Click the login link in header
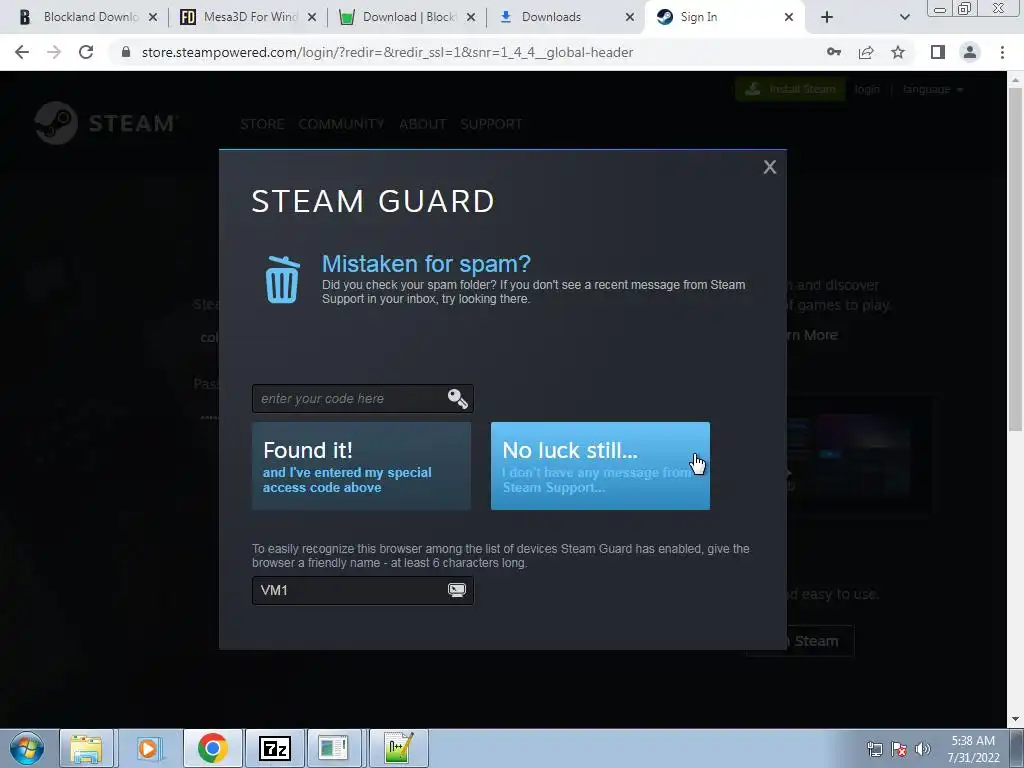Image resolution: width=1024 pixels, height=768 pixels. (x=867, y=89)
